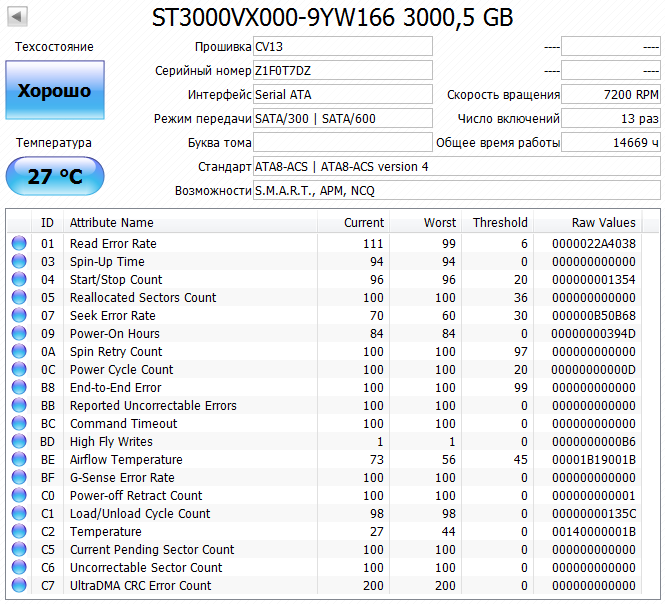Click the status orb for Current Pending Sector Count
The image size is (665, 604).
[19, 550]
